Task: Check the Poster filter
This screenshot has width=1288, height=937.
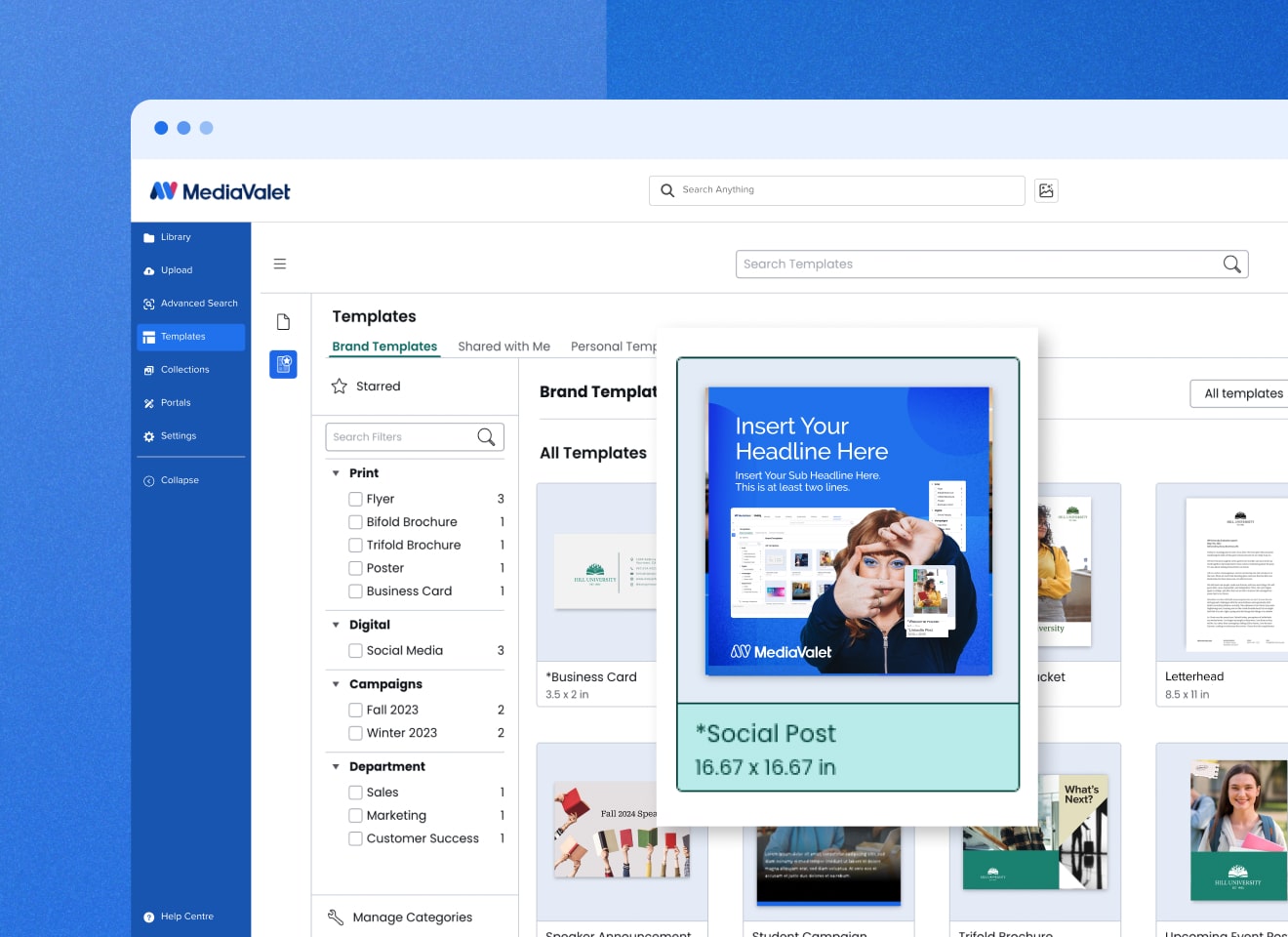Action: click(355, 568)
